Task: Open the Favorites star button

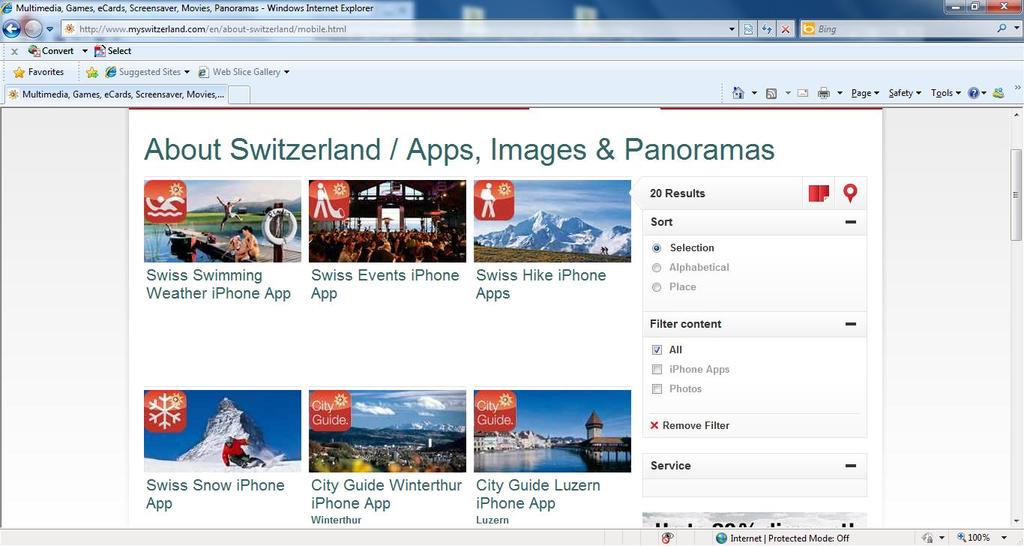Action: click(39, 72)
